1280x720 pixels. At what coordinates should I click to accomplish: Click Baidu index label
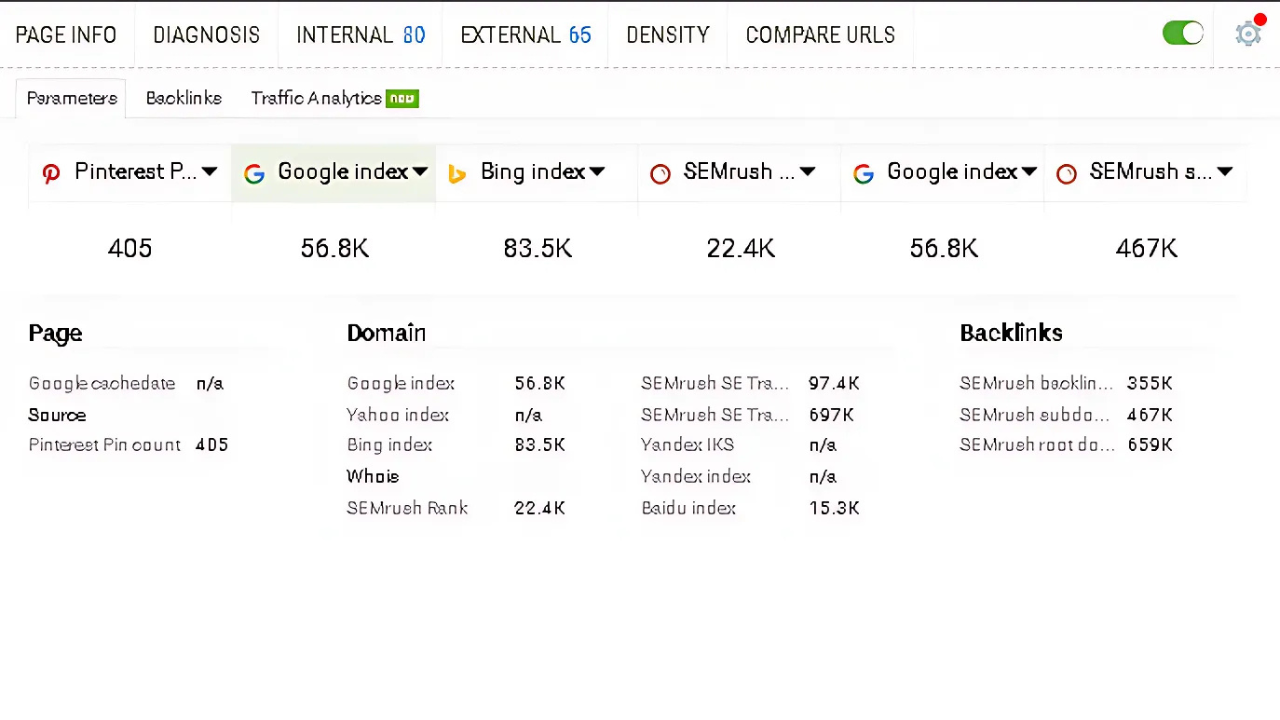tap(689, 508)
